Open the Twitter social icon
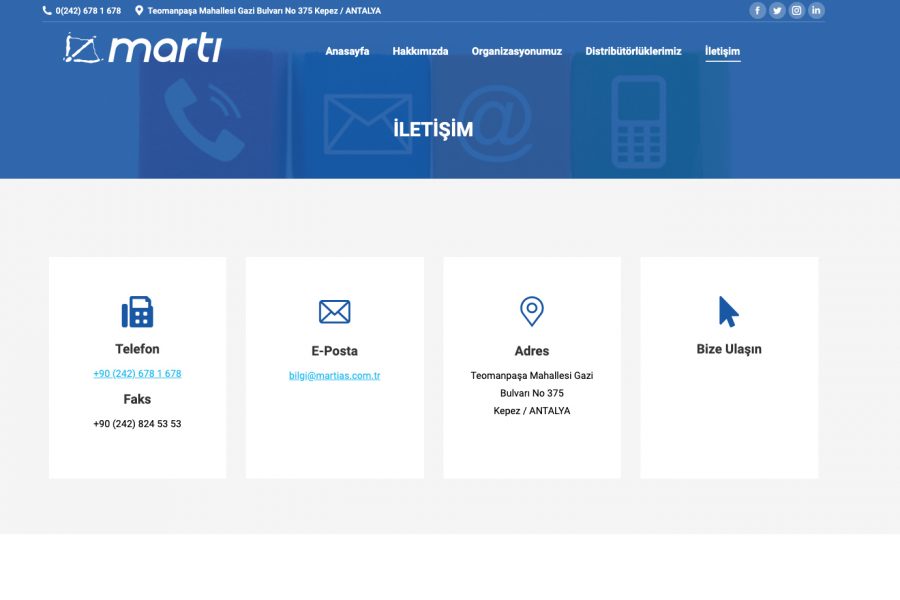Screen dimensions: 900x600 click(777, 11)
